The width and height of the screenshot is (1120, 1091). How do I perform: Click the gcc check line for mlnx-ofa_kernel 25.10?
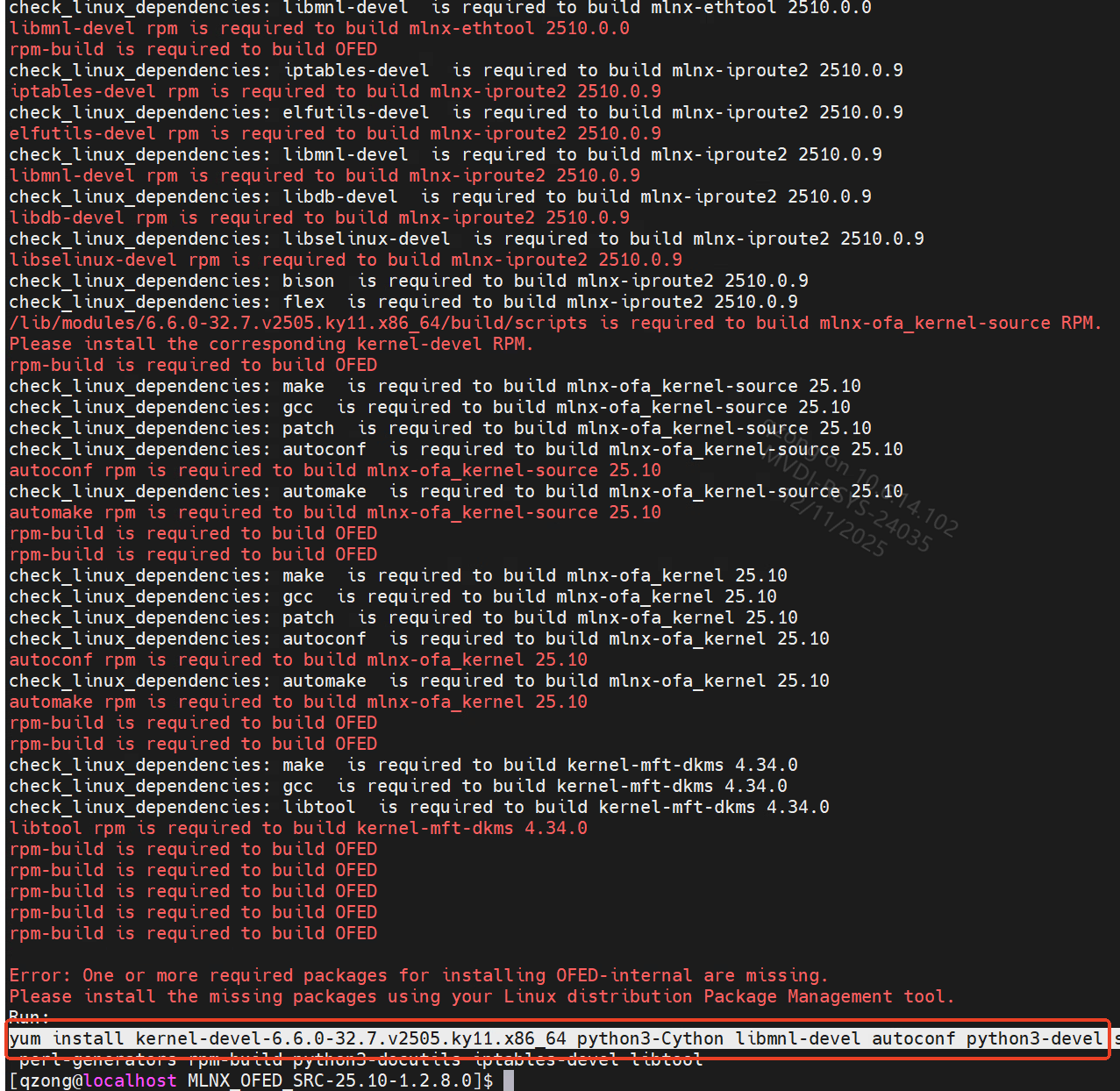point(393,596)
